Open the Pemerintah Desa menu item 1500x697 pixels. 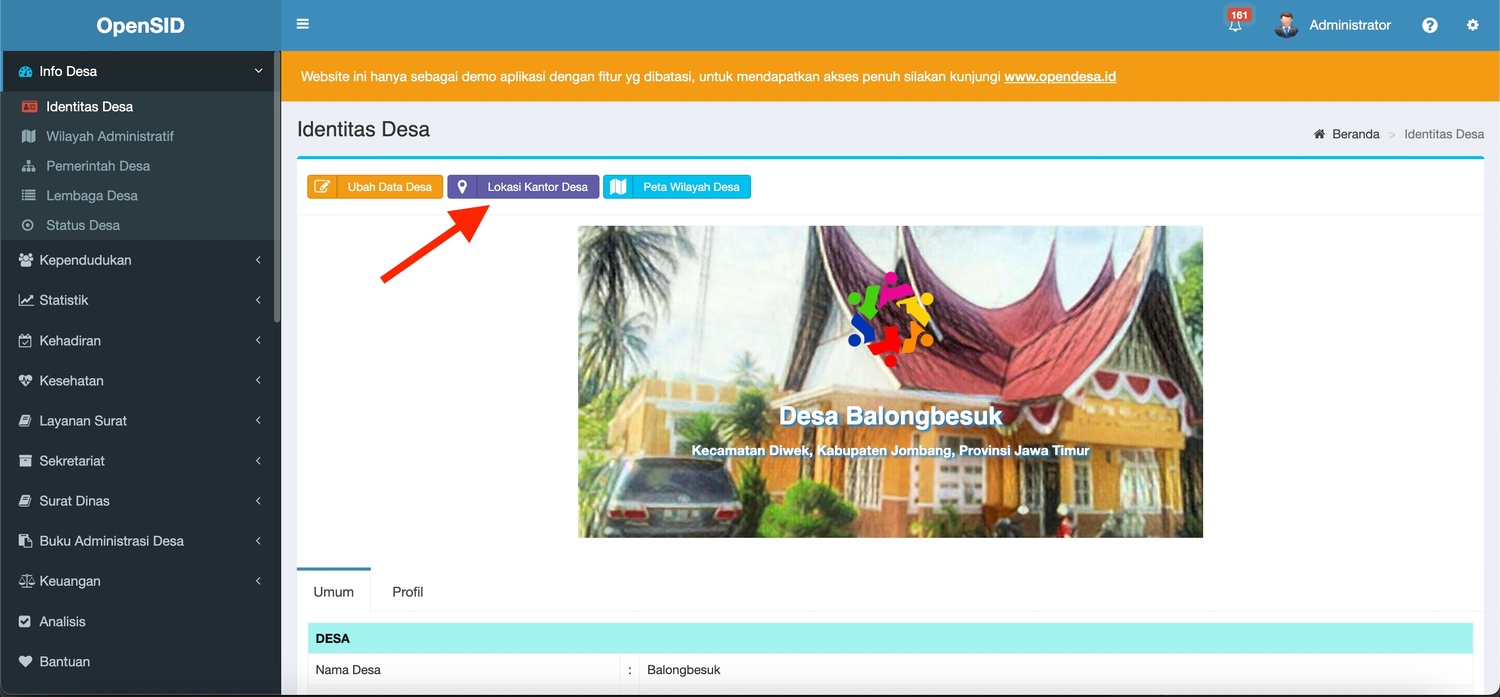pos(98,166)
